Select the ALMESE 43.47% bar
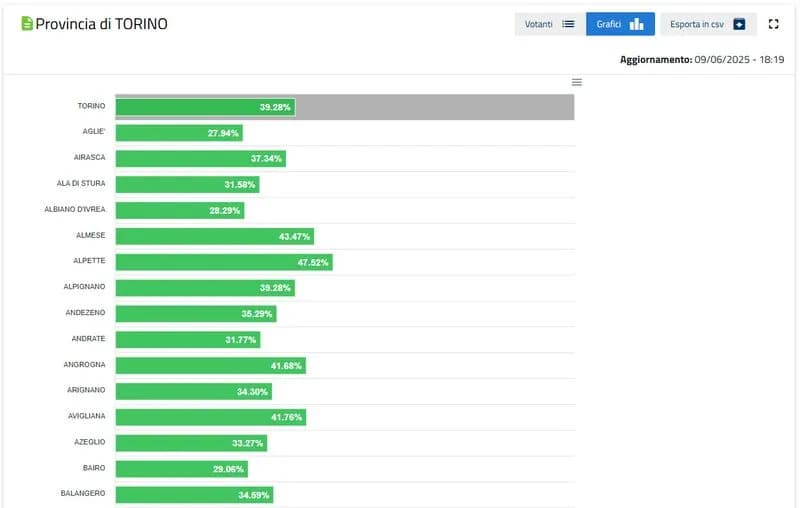800x508 pixels. (x=214, y=236)
